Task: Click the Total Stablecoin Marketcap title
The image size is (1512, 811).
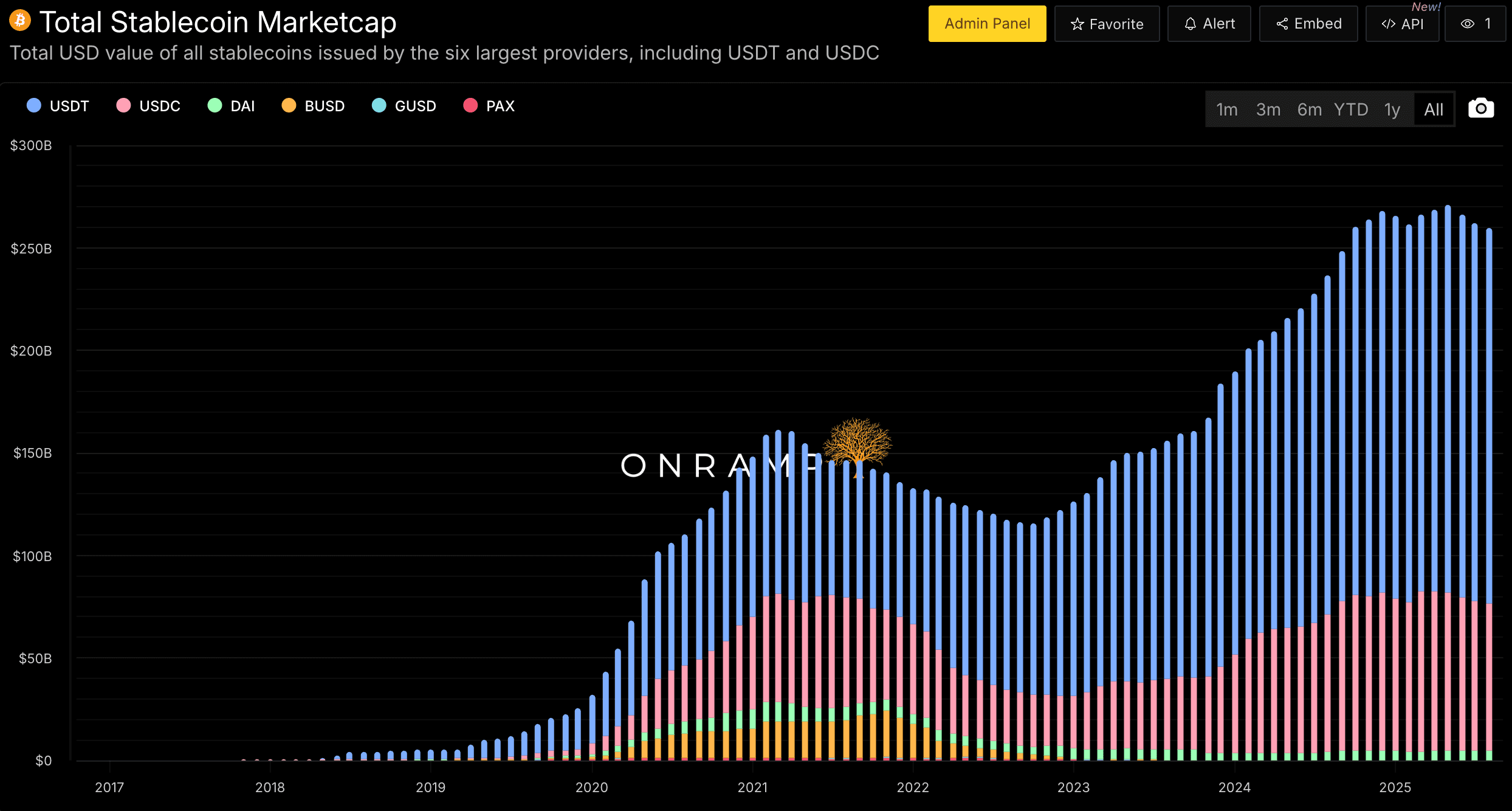Action: pos(218,22)
